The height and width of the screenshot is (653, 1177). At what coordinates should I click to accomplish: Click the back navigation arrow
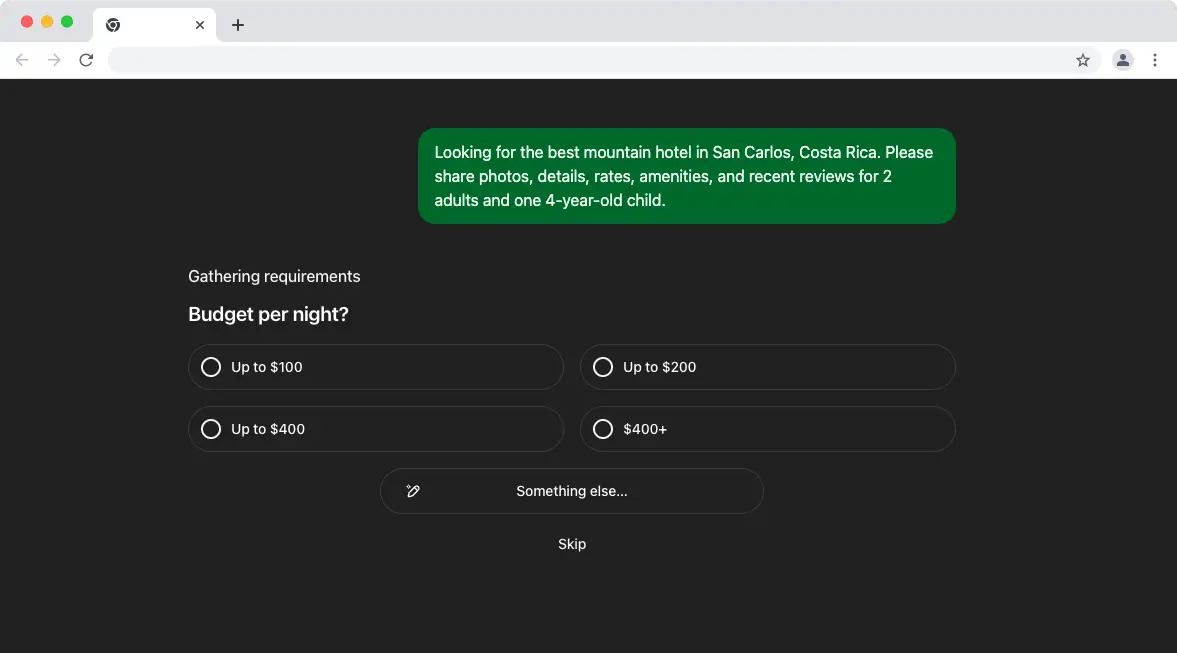22,60
